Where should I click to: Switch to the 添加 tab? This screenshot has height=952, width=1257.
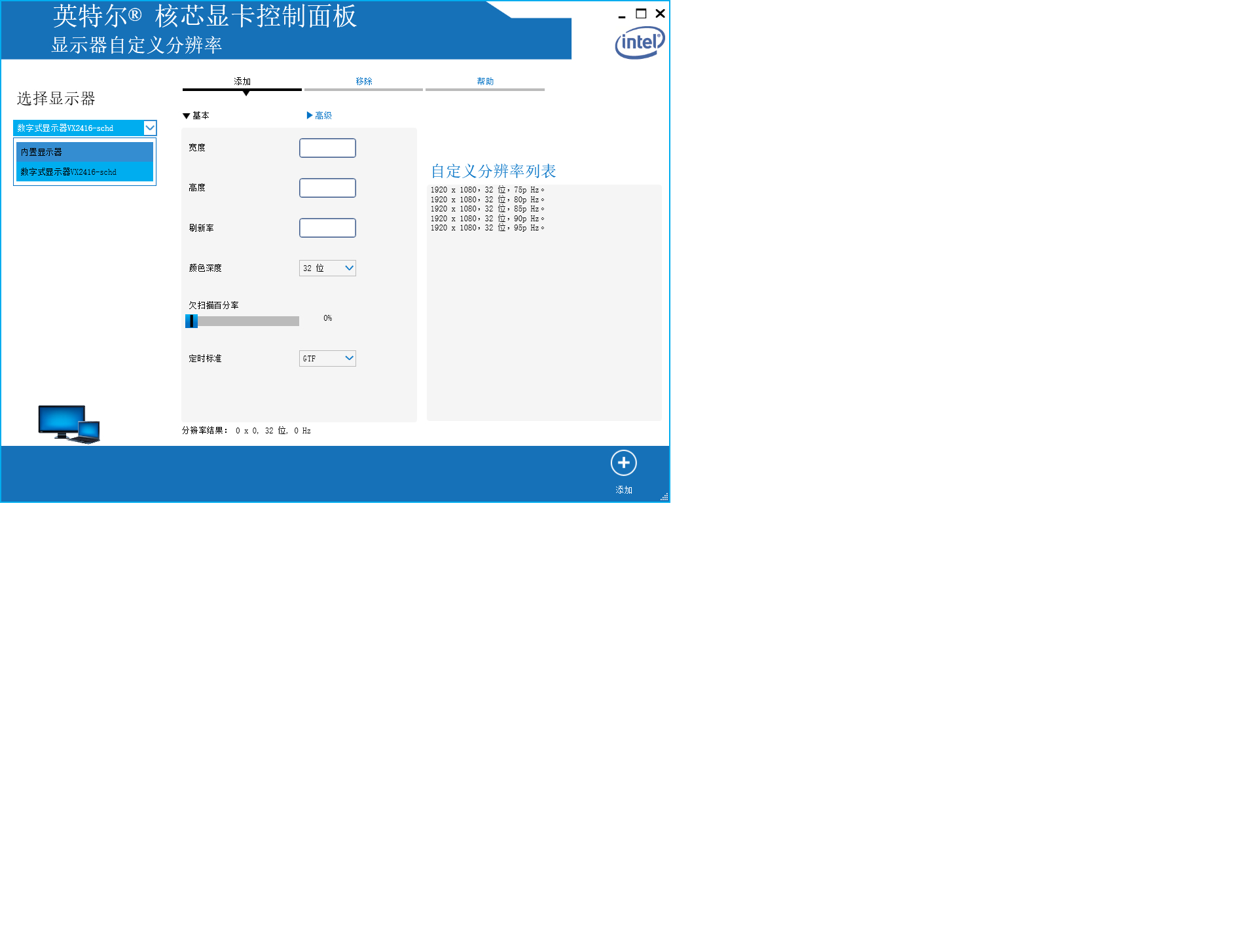click(x=242, y=82)
